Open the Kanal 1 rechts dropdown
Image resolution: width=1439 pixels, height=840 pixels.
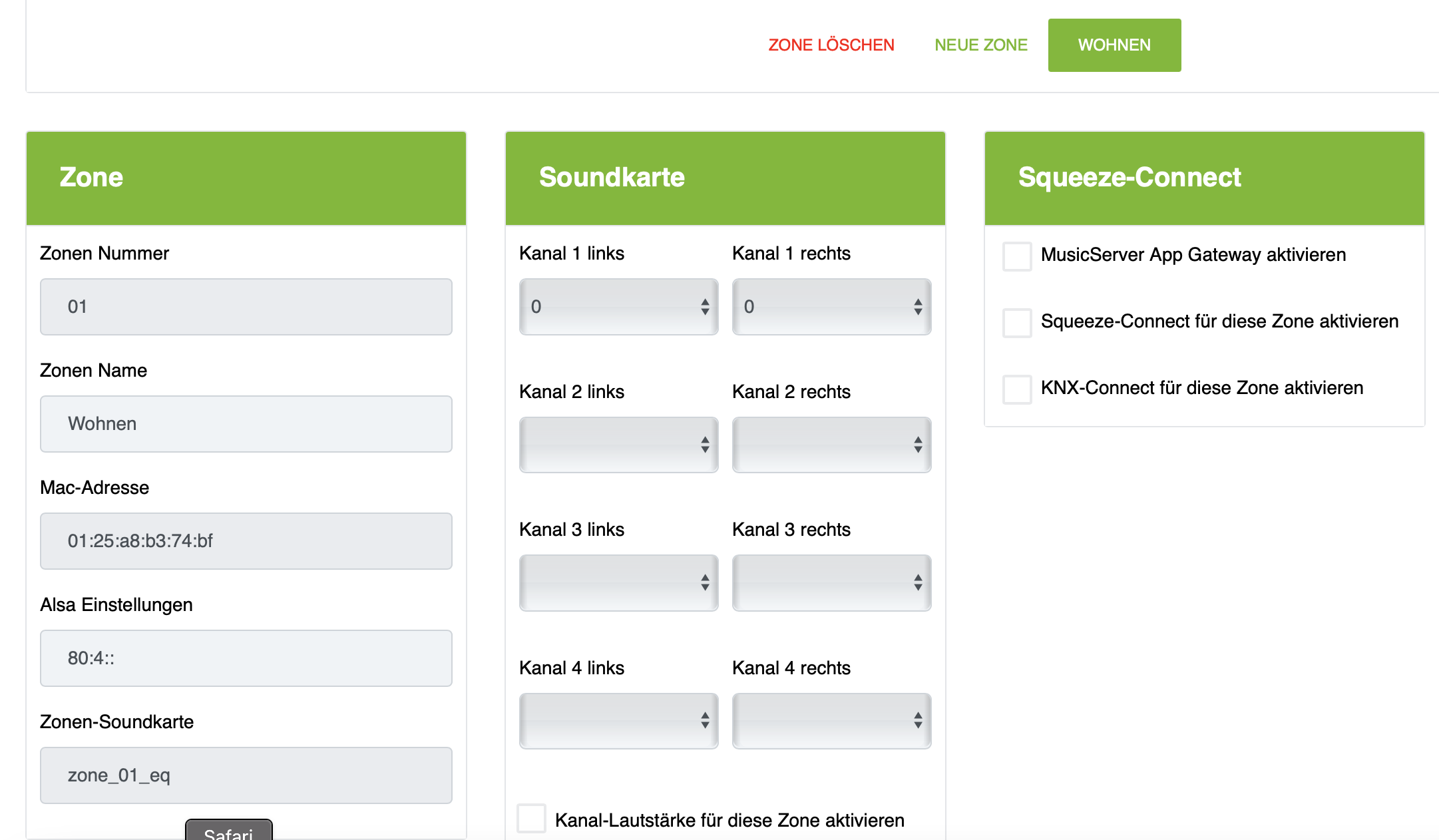(x=831, y=307)
